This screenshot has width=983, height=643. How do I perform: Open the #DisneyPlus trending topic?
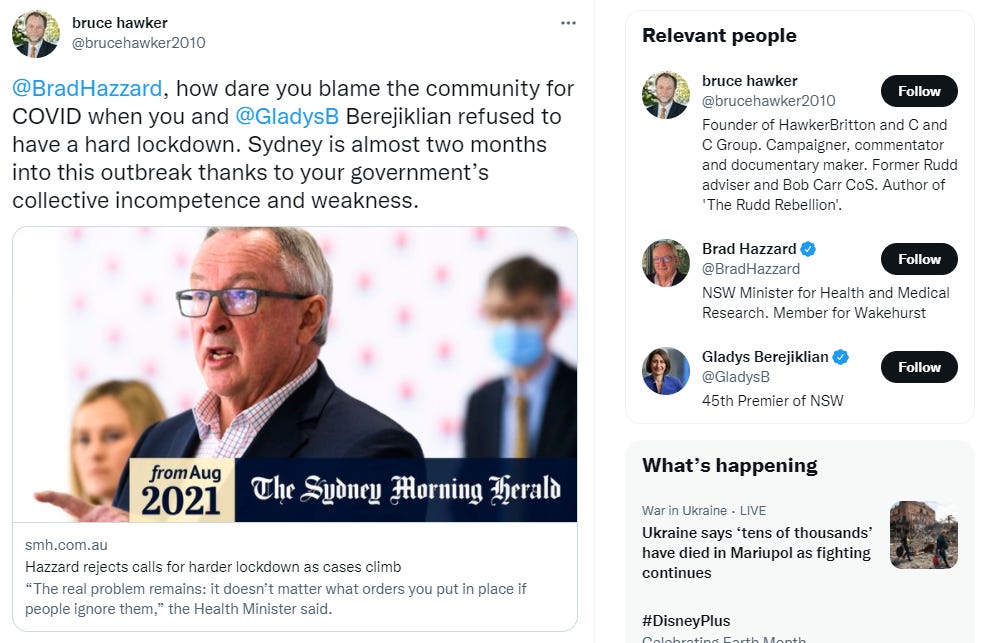tap(686, 621)
